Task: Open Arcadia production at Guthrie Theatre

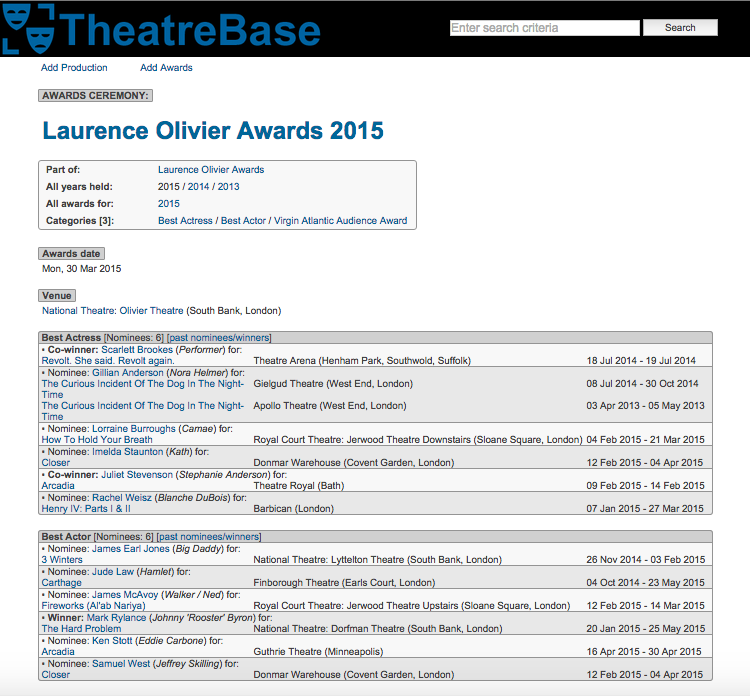Action: [x=58, y=652]
